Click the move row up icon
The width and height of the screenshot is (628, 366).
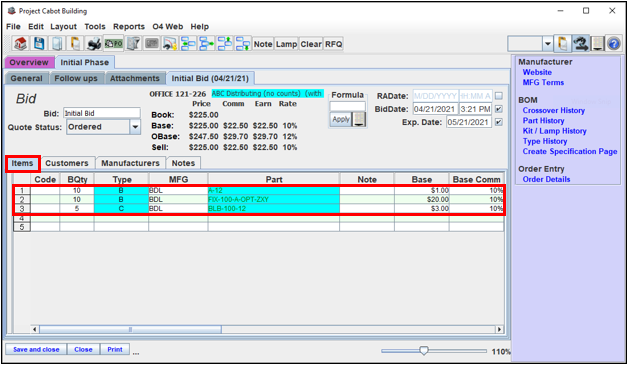click(x=225, y=43)
